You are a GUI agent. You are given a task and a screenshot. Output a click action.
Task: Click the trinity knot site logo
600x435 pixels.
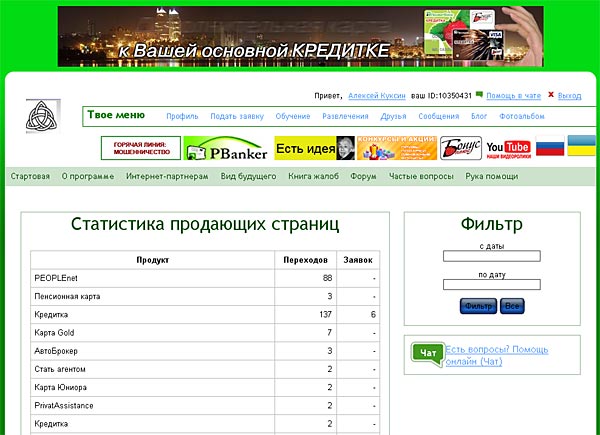click(x=43, y=116)
